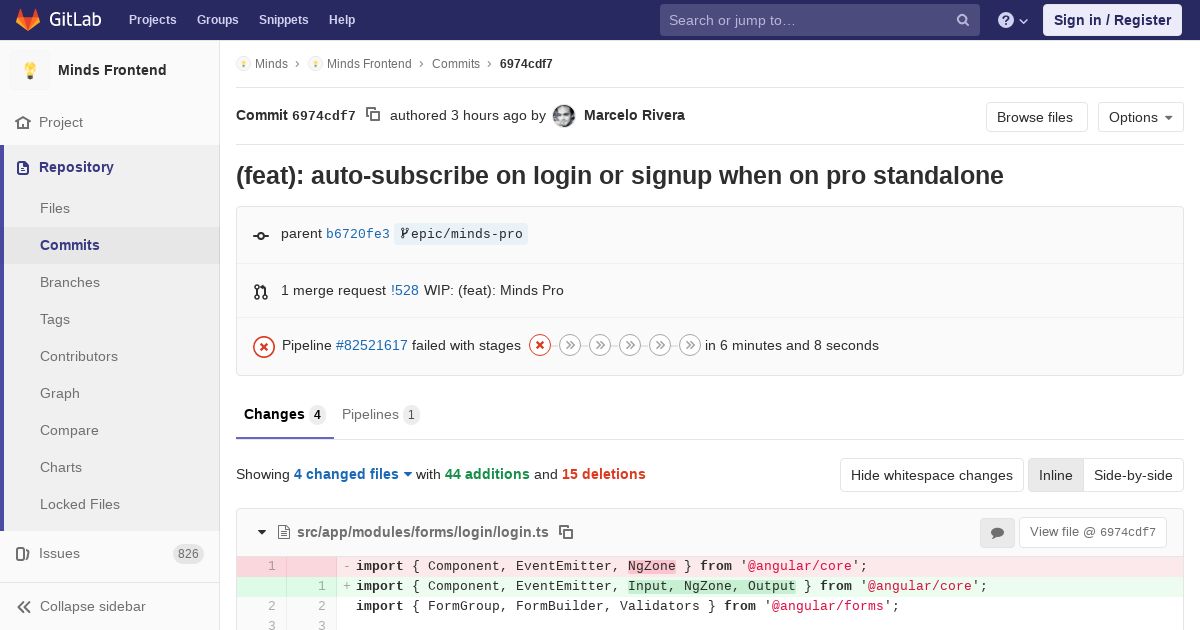The image size is (1200, 630).
Task: Switch to the Changes tab
Action: 285,414
